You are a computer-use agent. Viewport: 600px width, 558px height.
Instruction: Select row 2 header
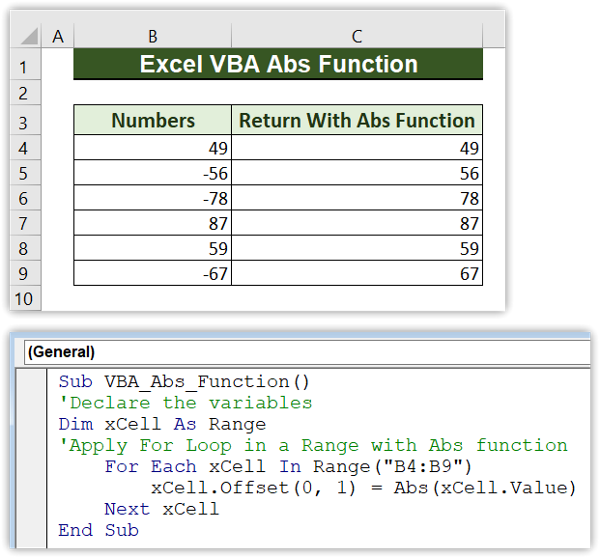[x=25, y=92]
